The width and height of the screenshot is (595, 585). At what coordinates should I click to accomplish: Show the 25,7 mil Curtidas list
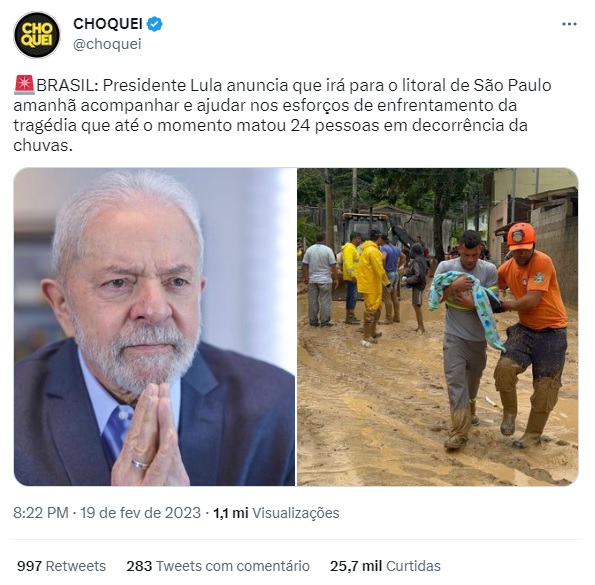pyautogui.click(x=385, y=566)
